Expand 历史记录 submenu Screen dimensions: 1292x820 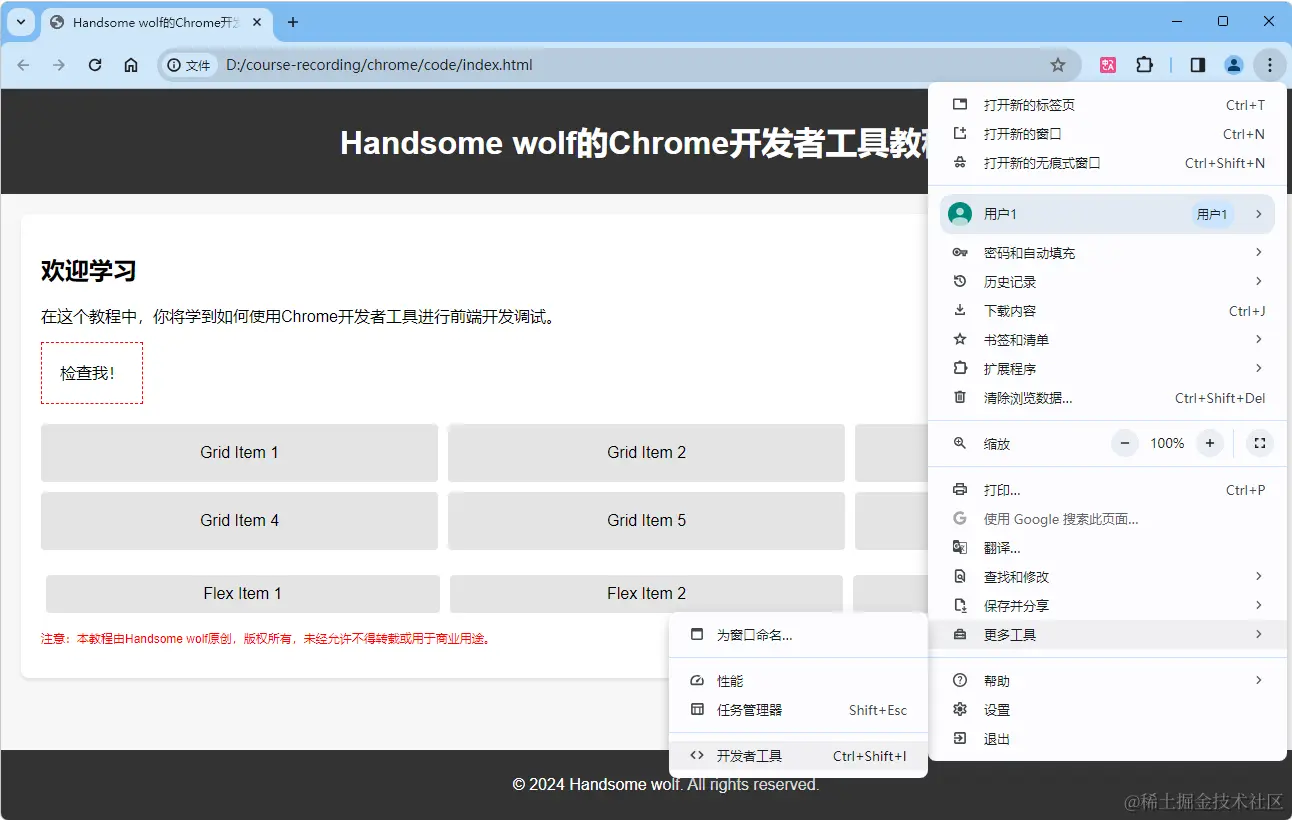[x=1107, y=282]
